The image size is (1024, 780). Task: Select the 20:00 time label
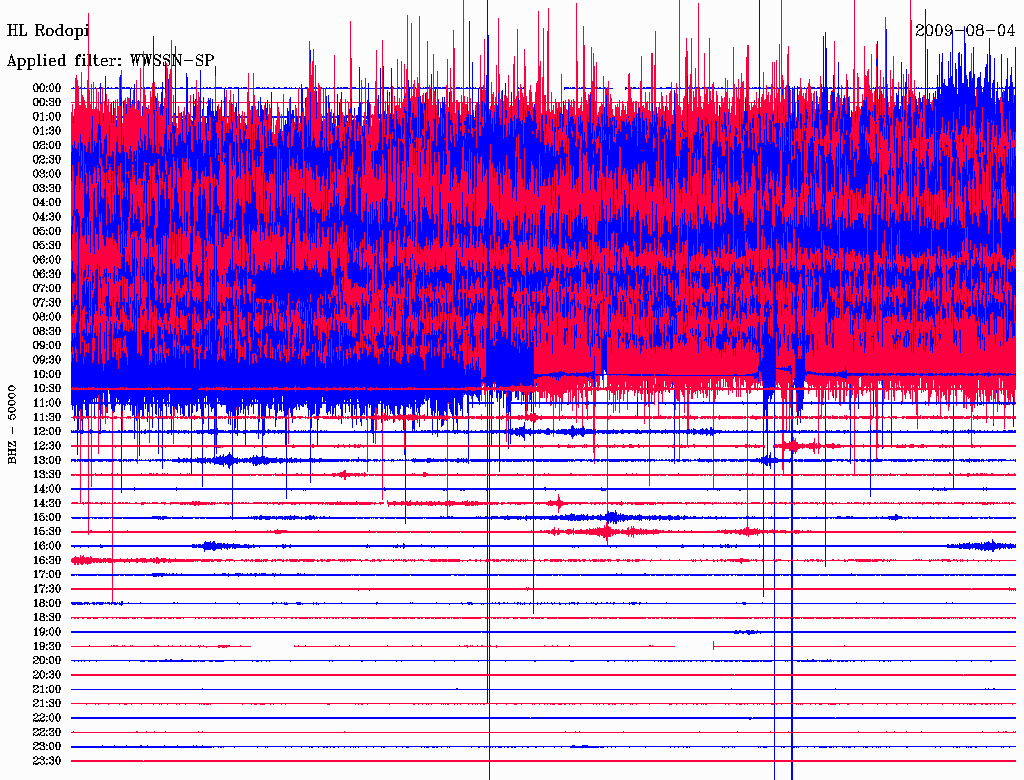click(47, 661)
